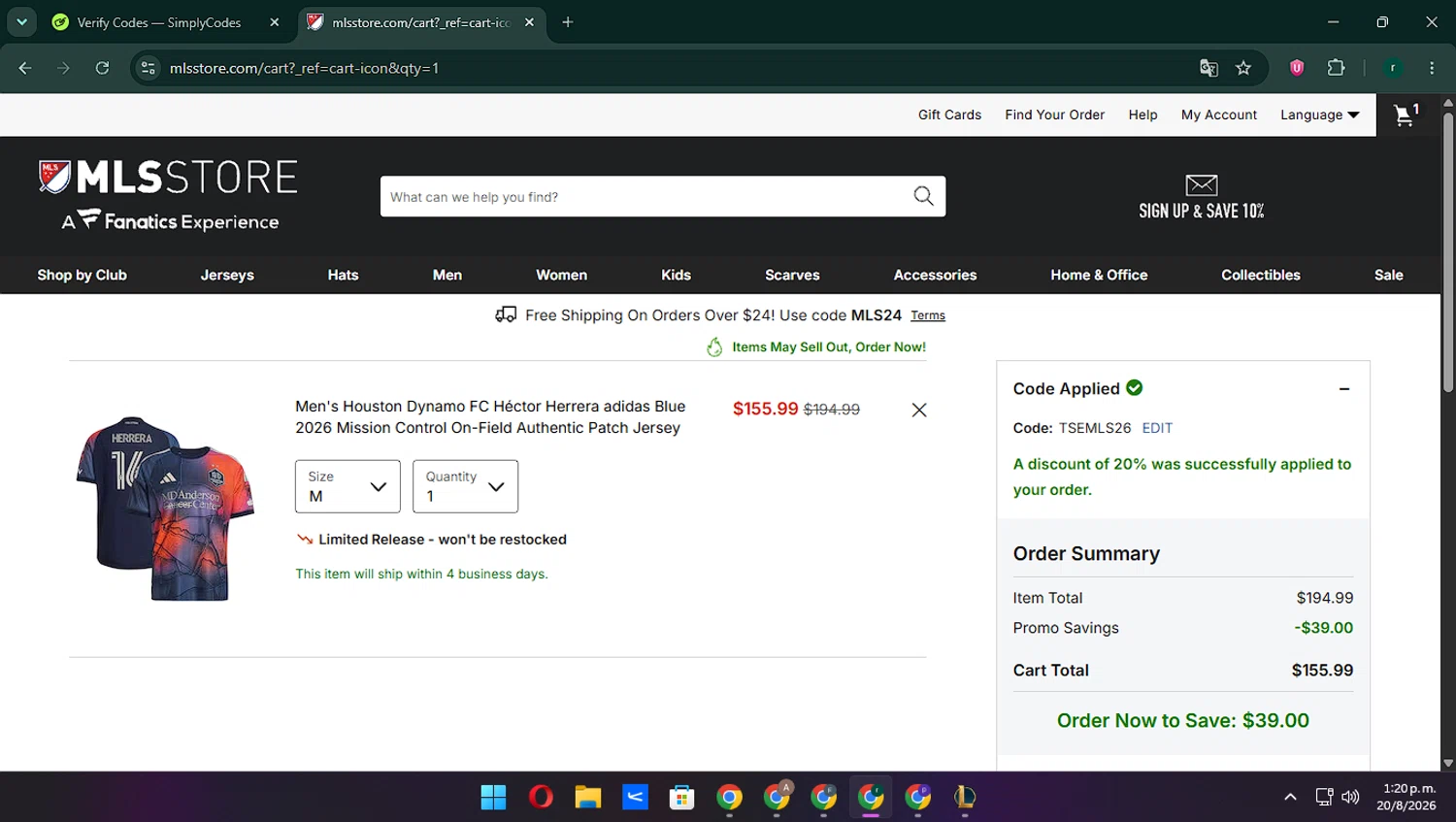Open the Size dropdown
1456x822 pixels.
click(347, 486)
